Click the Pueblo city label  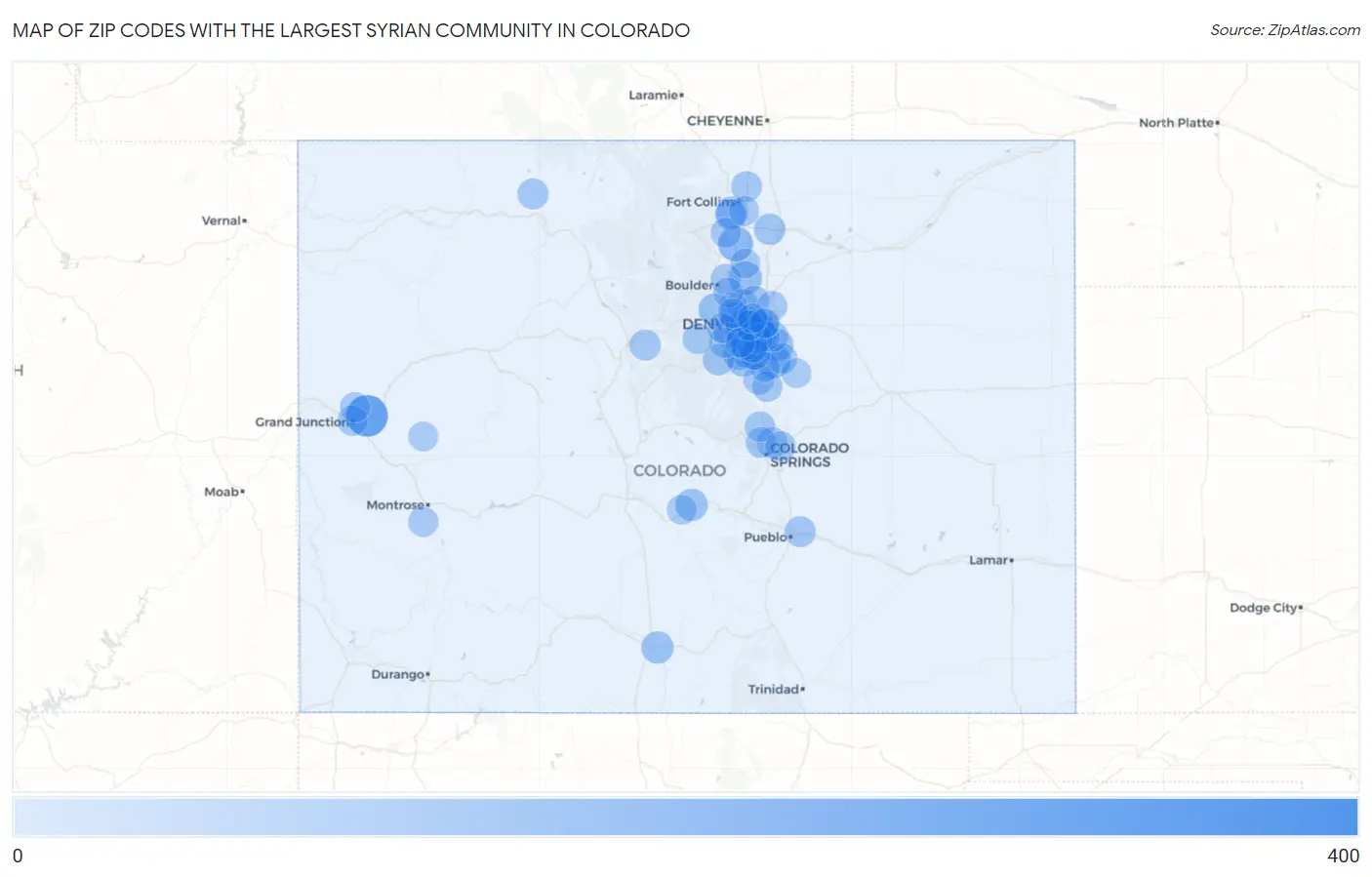(766, 538)
